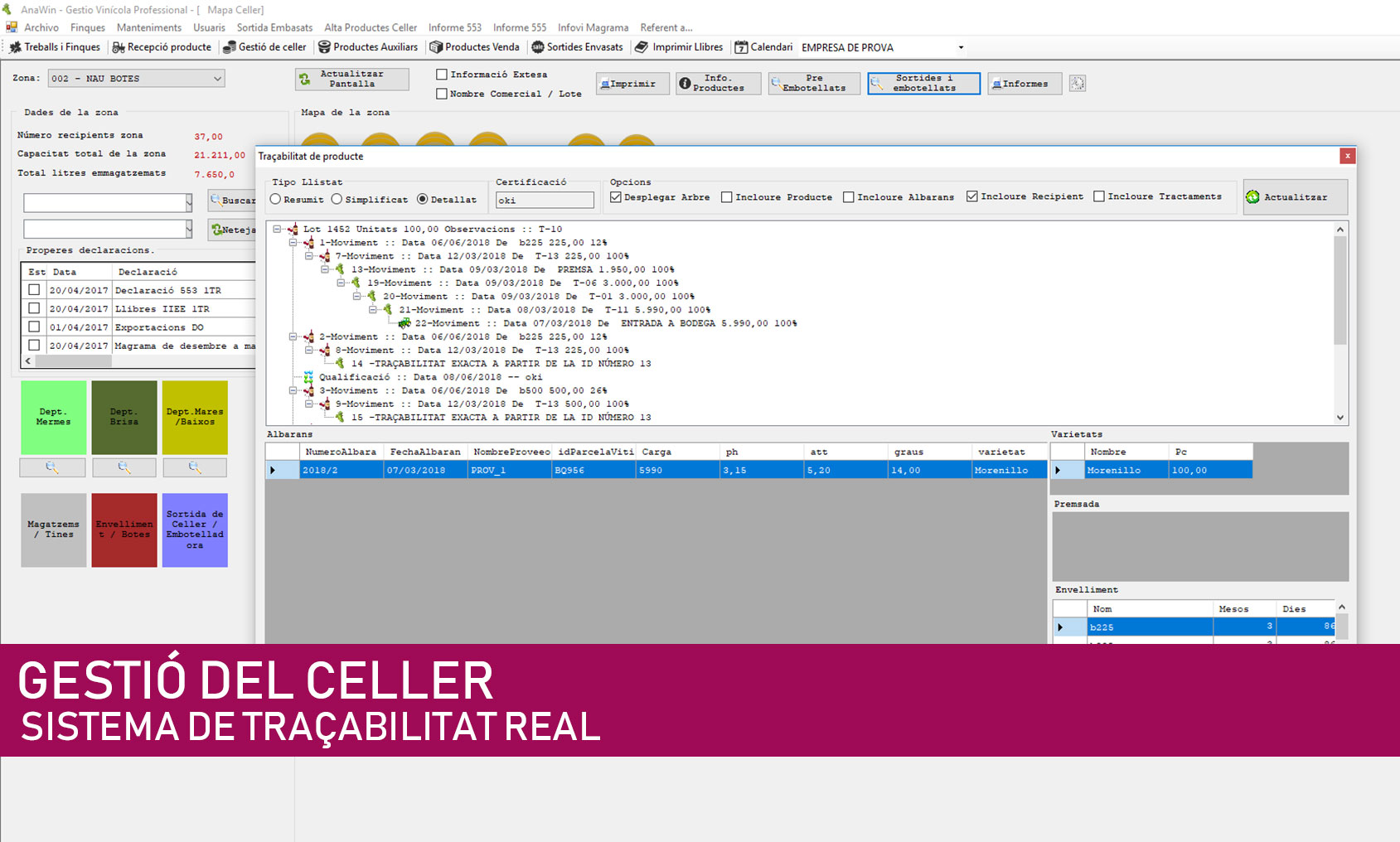The image size is (1400, 842).
Task: Toggle Informació Extesa checkbox
Action: (x=442, y=75)
